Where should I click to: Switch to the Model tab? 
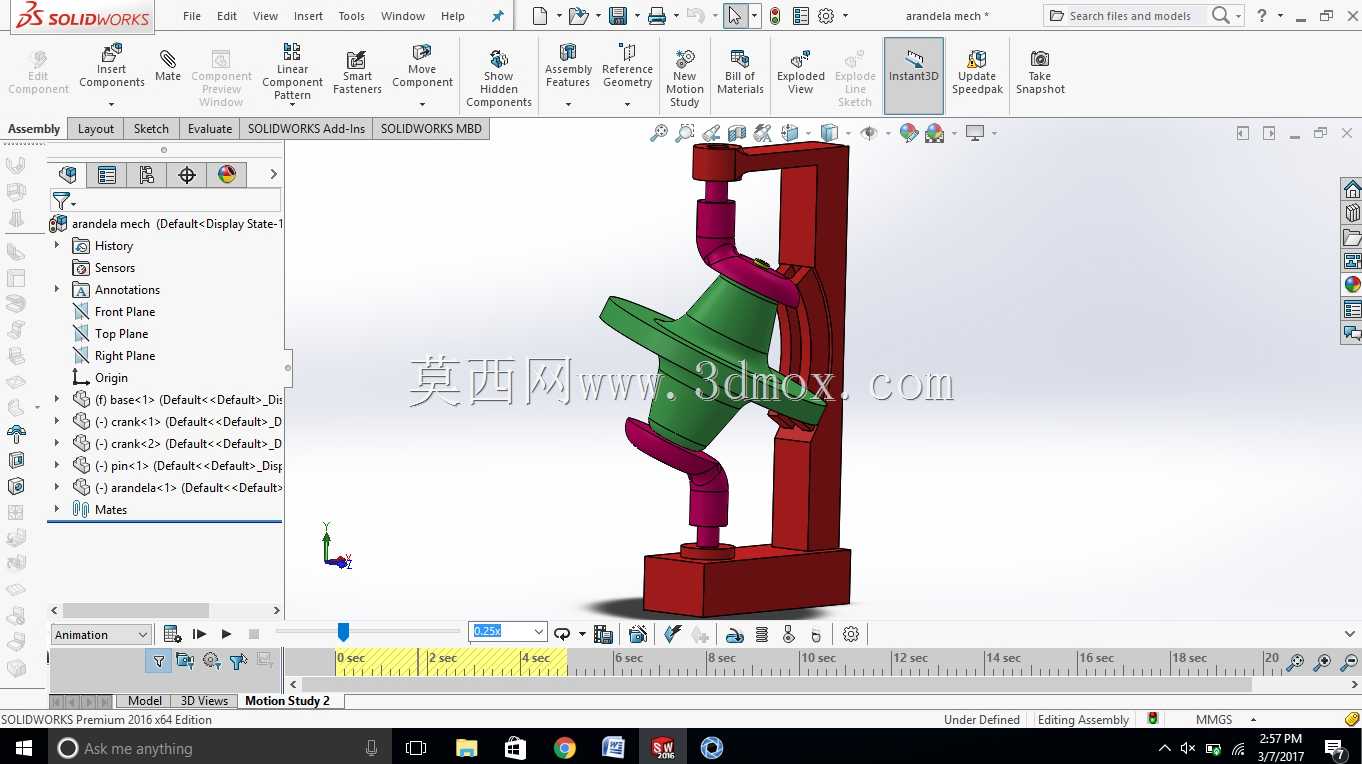[x=145, y=701]
